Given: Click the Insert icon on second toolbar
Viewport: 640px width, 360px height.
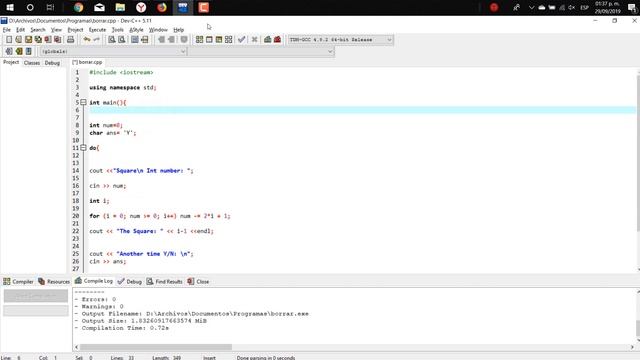Looking at the screenshot, I should [9, 51].
